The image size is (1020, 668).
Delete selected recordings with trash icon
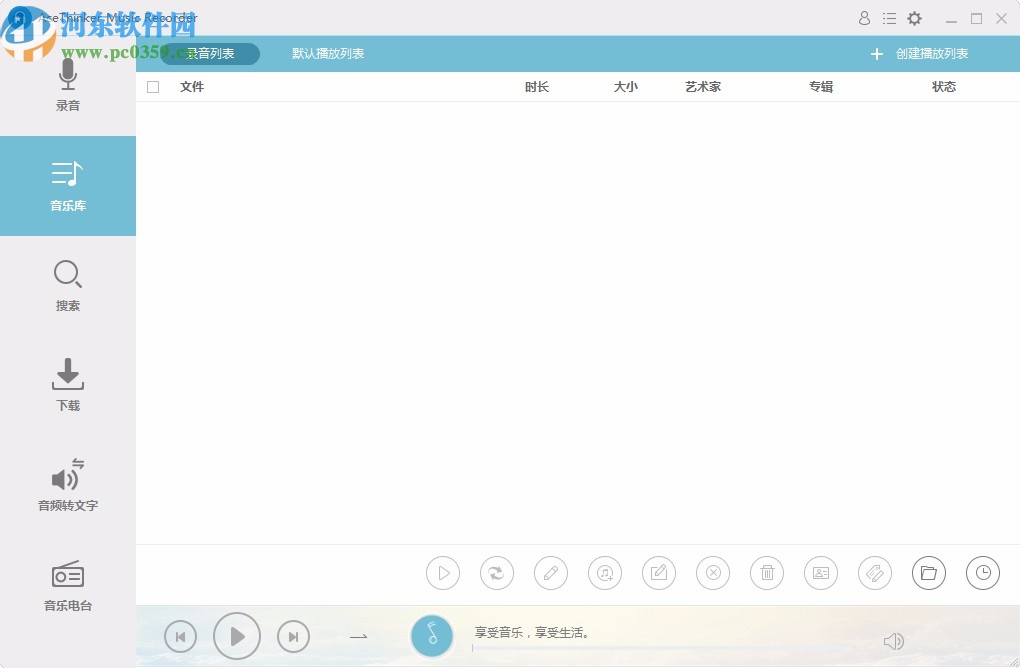(x=767, y=573)
